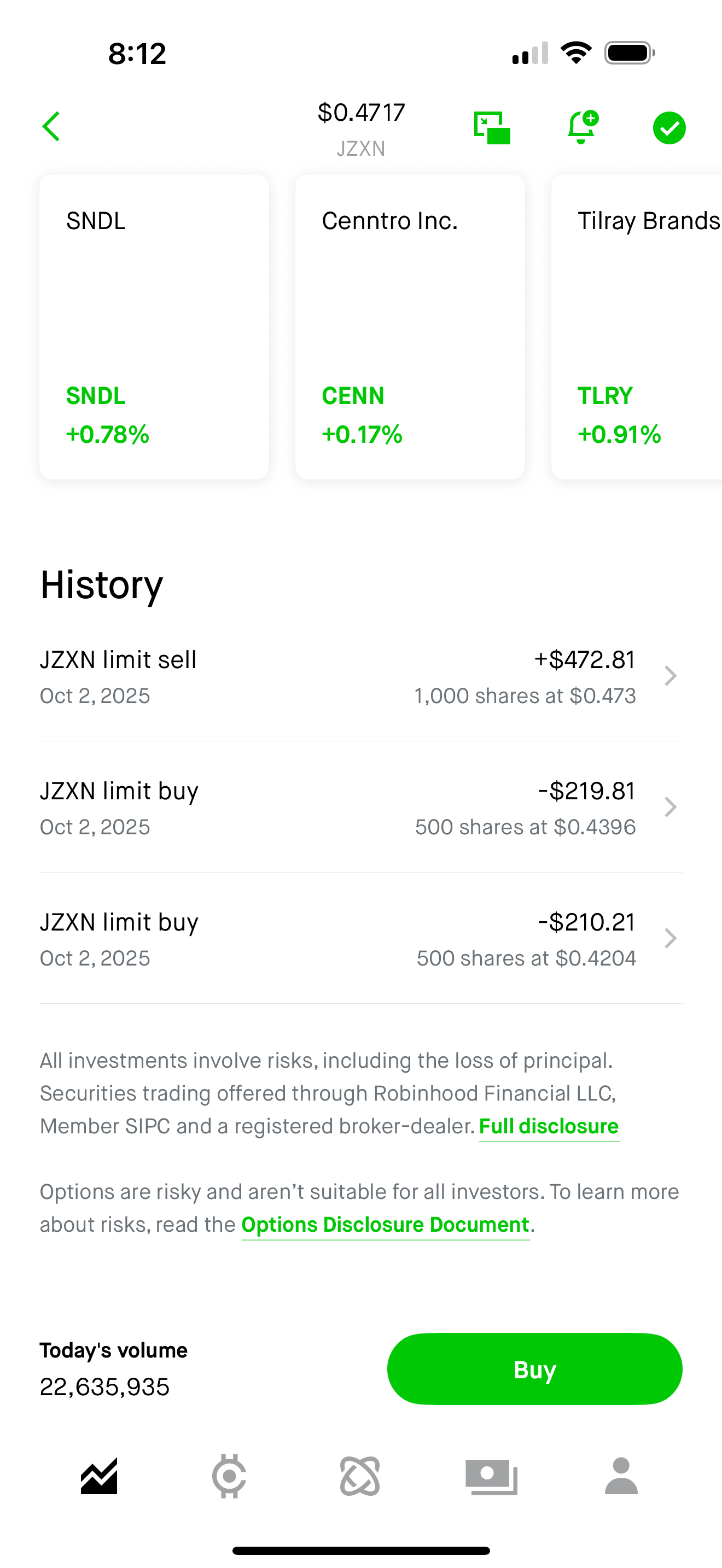Viewport: 722px width, 1568px height.
Task: Add a price alert with bell icon
Action: click(x=581, y=127)
